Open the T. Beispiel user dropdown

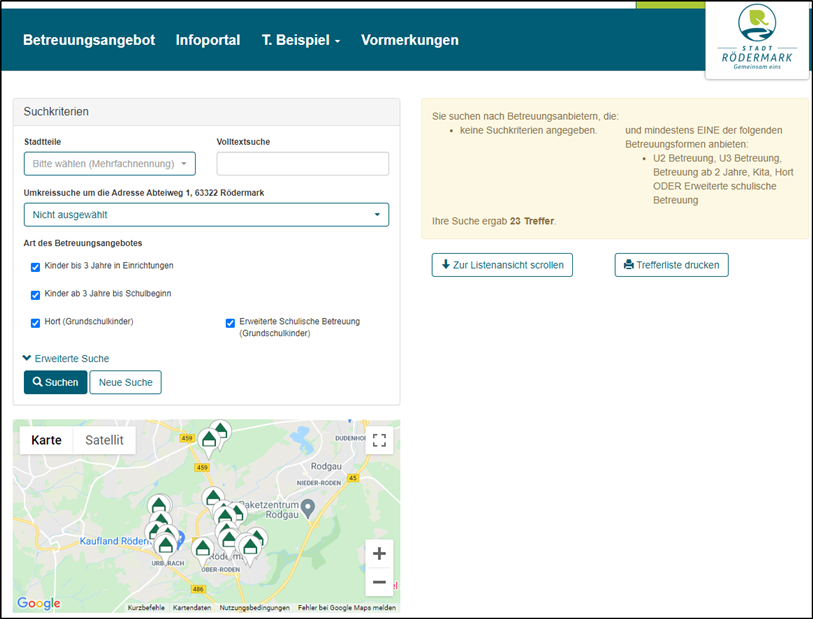click(x=301, y=40)
